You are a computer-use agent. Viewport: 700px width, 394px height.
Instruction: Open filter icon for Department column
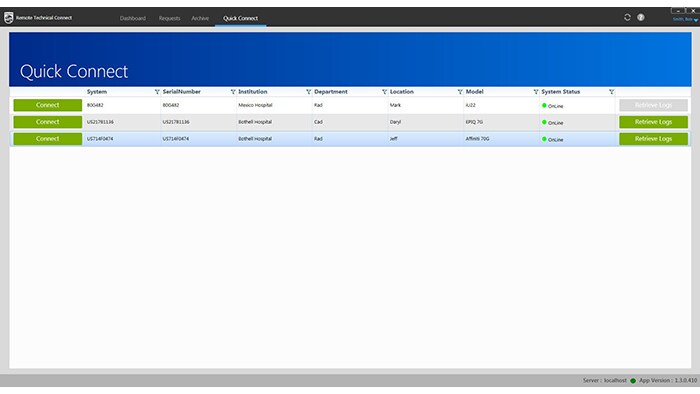(x=384, y=92)
